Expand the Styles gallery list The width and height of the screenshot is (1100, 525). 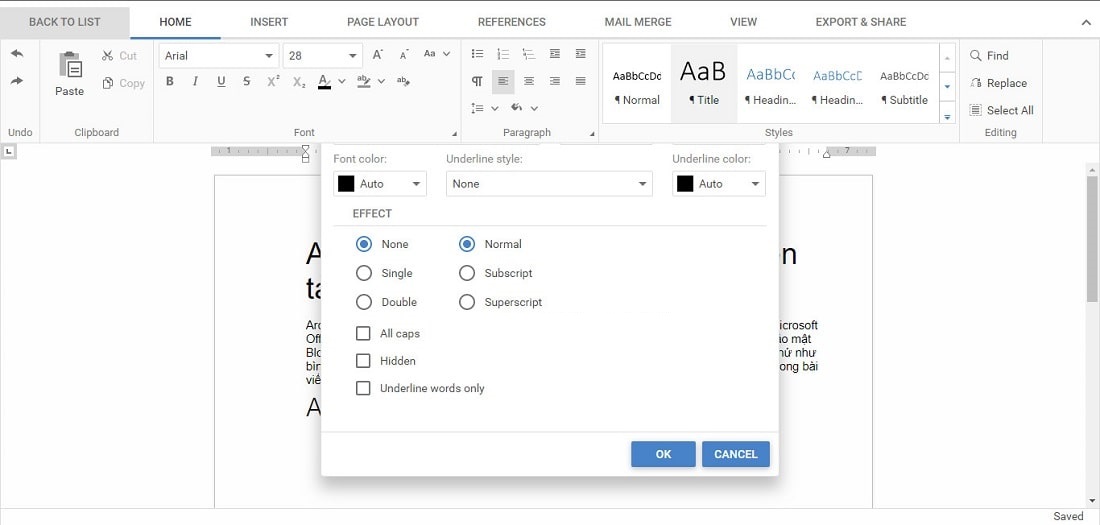pos(948,117)
